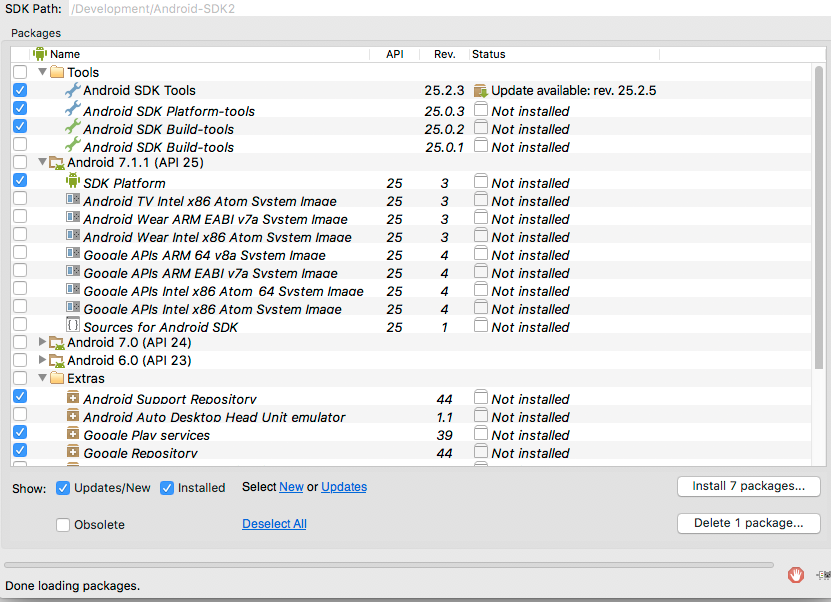Viewport: 831px width, 602px height.
Task: Click the red stop hand icon in status bar
Action: pos(795,574)
